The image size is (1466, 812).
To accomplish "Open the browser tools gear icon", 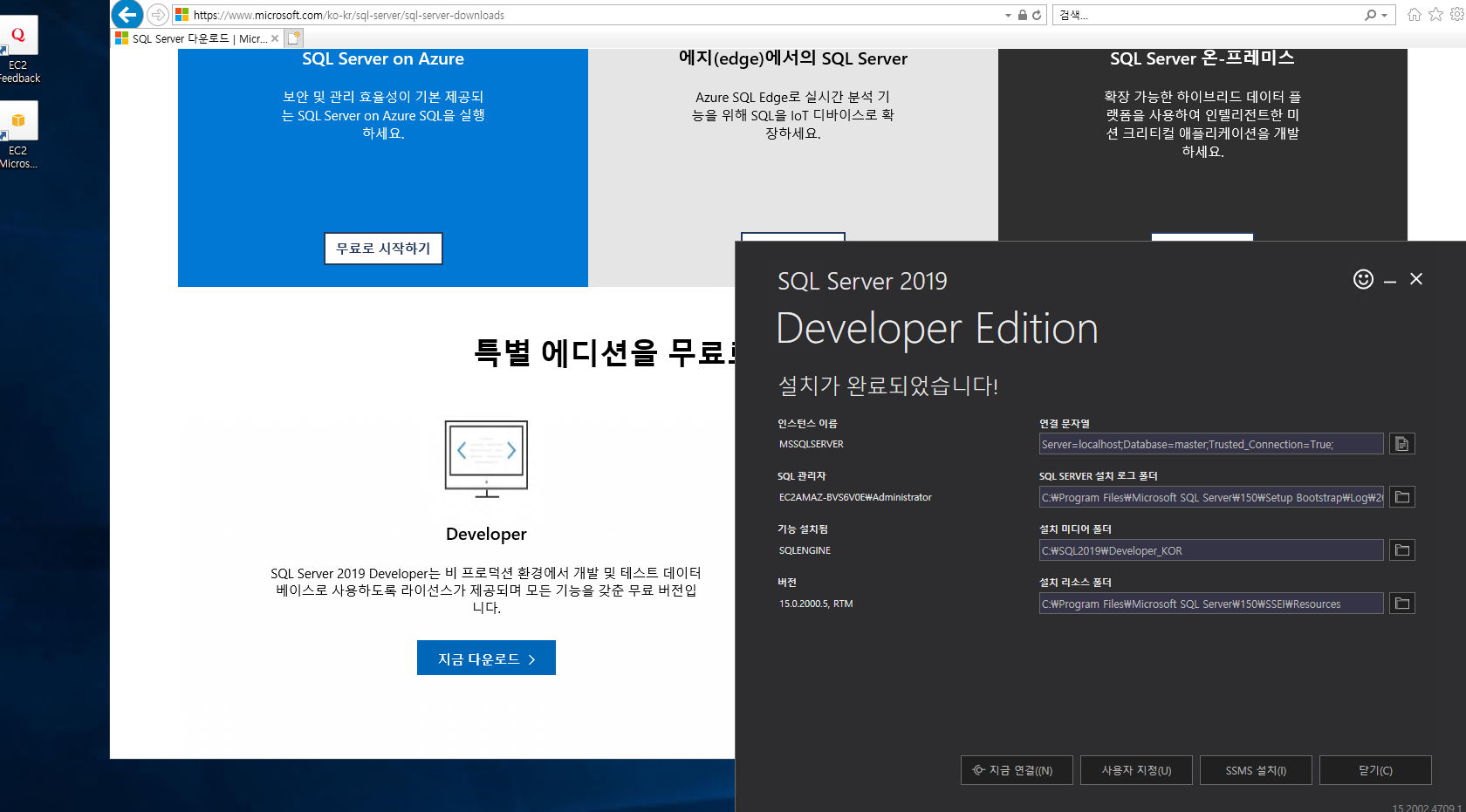I will click(1456, 14).
